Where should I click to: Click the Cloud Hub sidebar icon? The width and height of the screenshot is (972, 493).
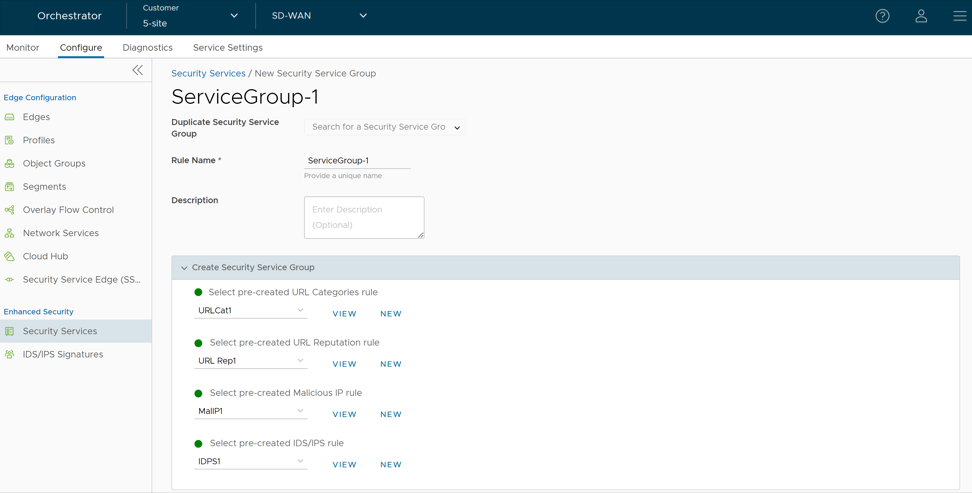[x=10, y=256]
